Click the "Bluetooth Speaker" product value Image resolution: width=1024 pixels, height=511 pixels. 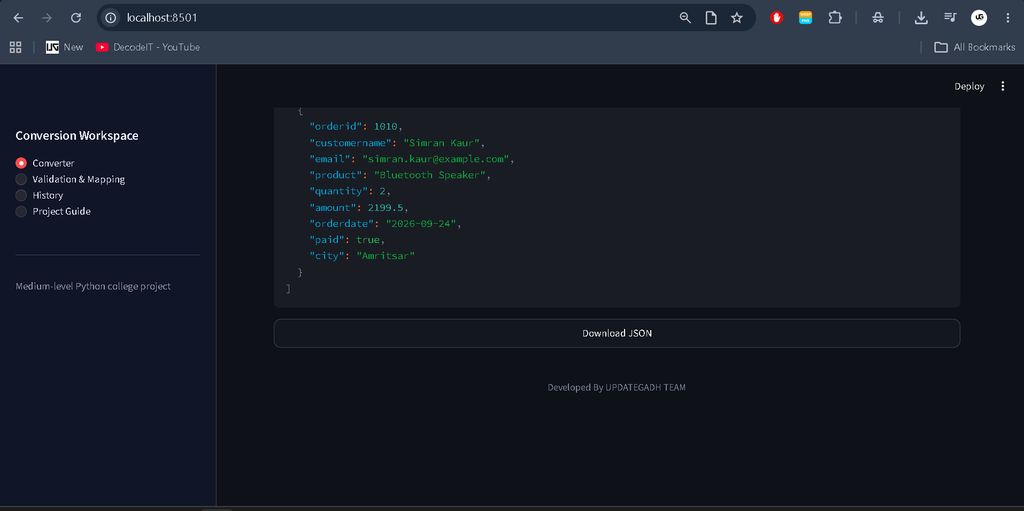[431, 175]
